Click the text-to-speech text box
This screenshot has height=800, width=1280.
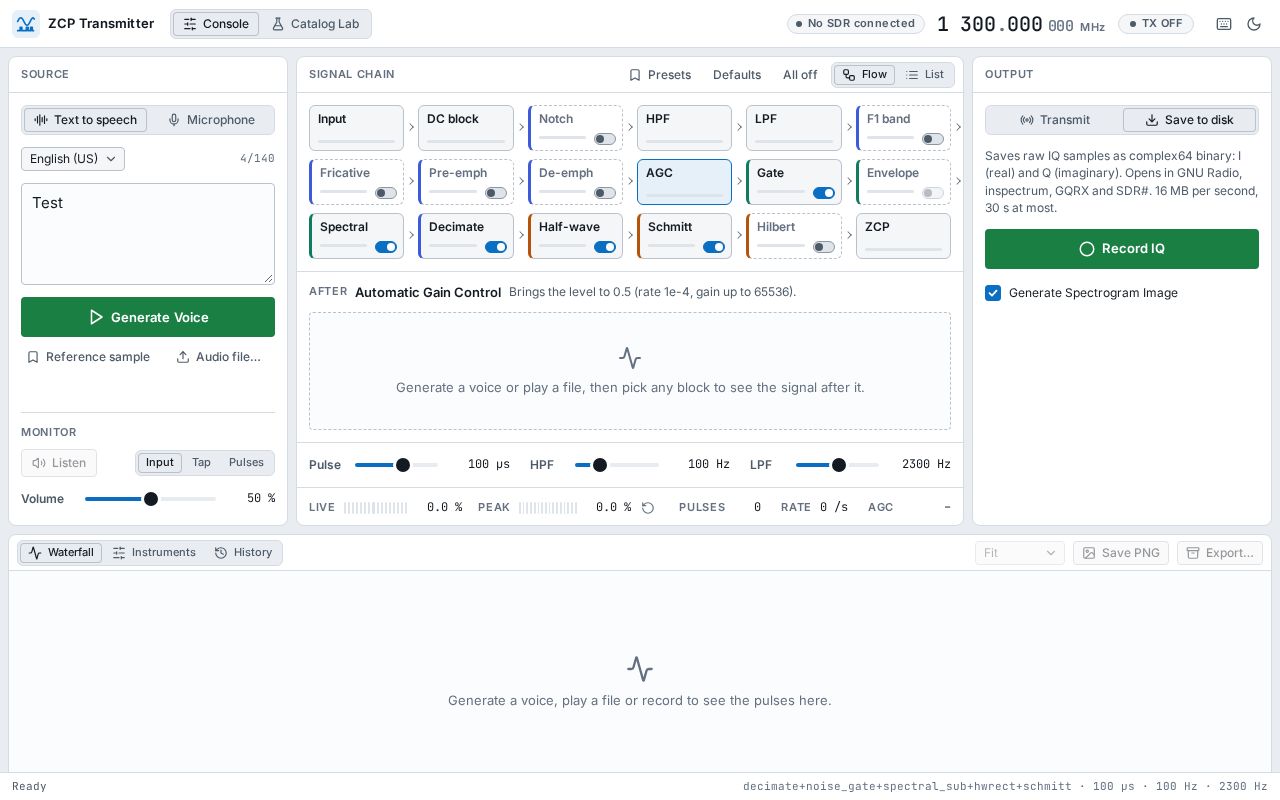tap(148, 234)
